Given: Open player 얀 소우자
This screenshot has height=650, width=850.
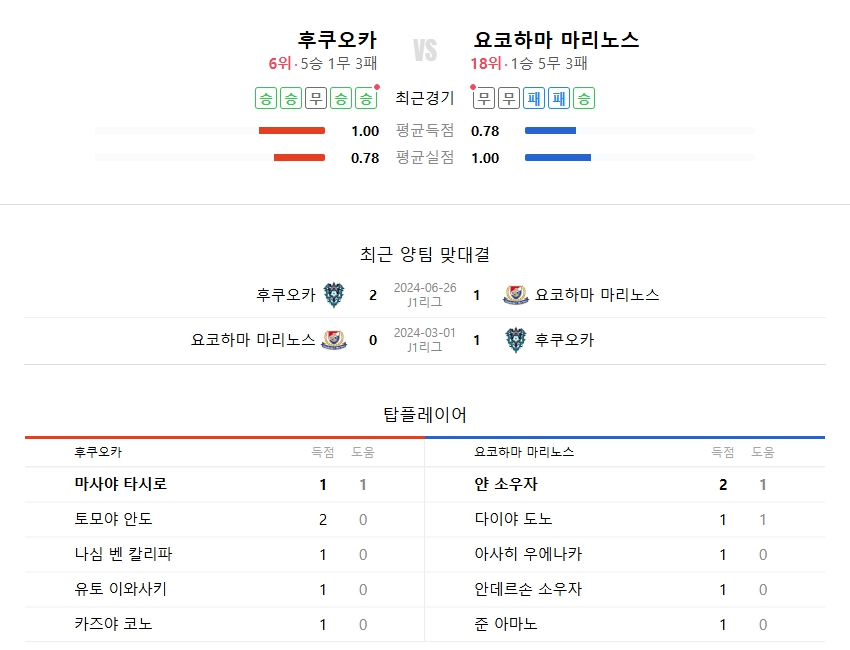Looking at the screenshot, I should pos(506,484).
